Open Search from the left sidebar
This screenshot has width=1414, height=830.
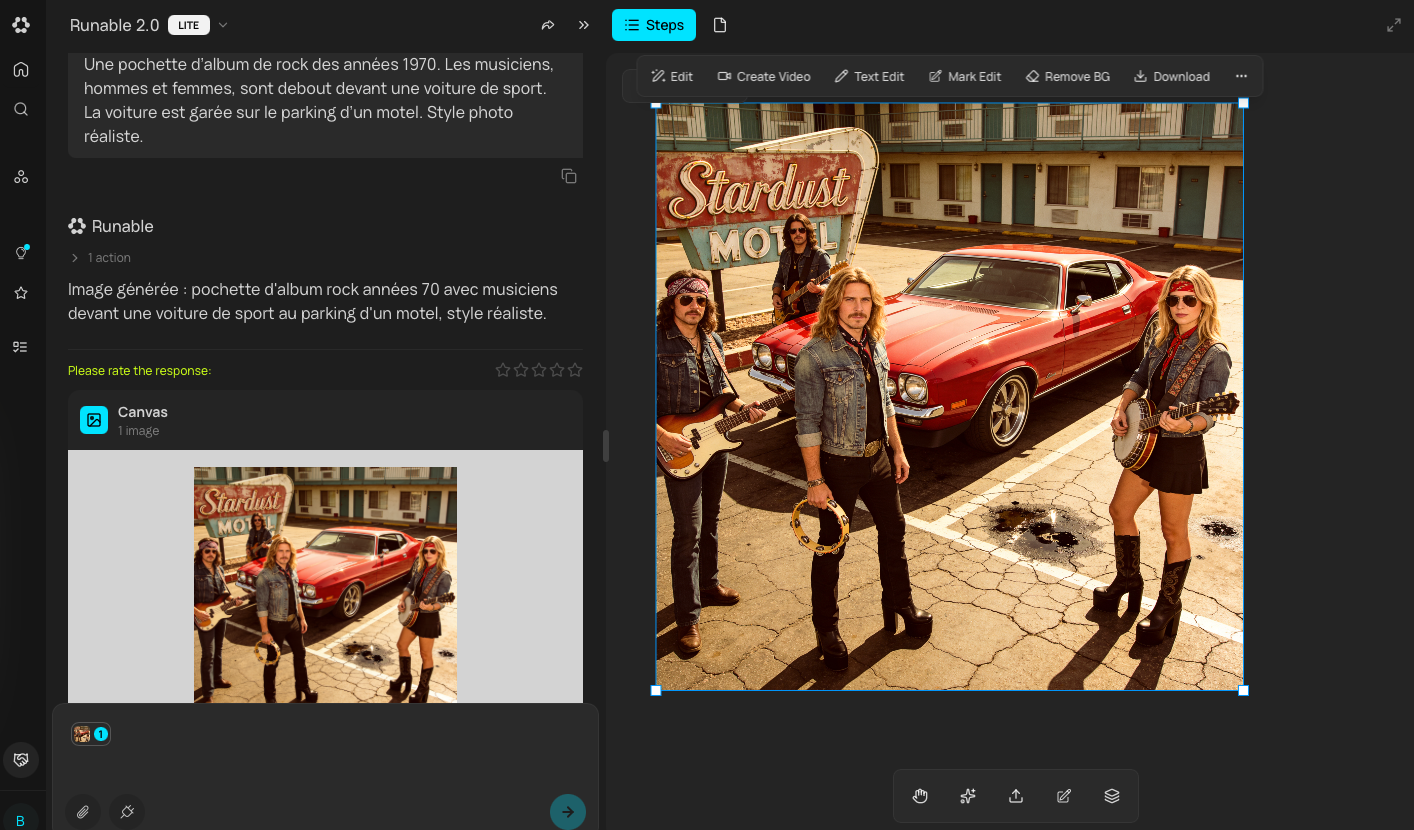(x=21, y=109)
